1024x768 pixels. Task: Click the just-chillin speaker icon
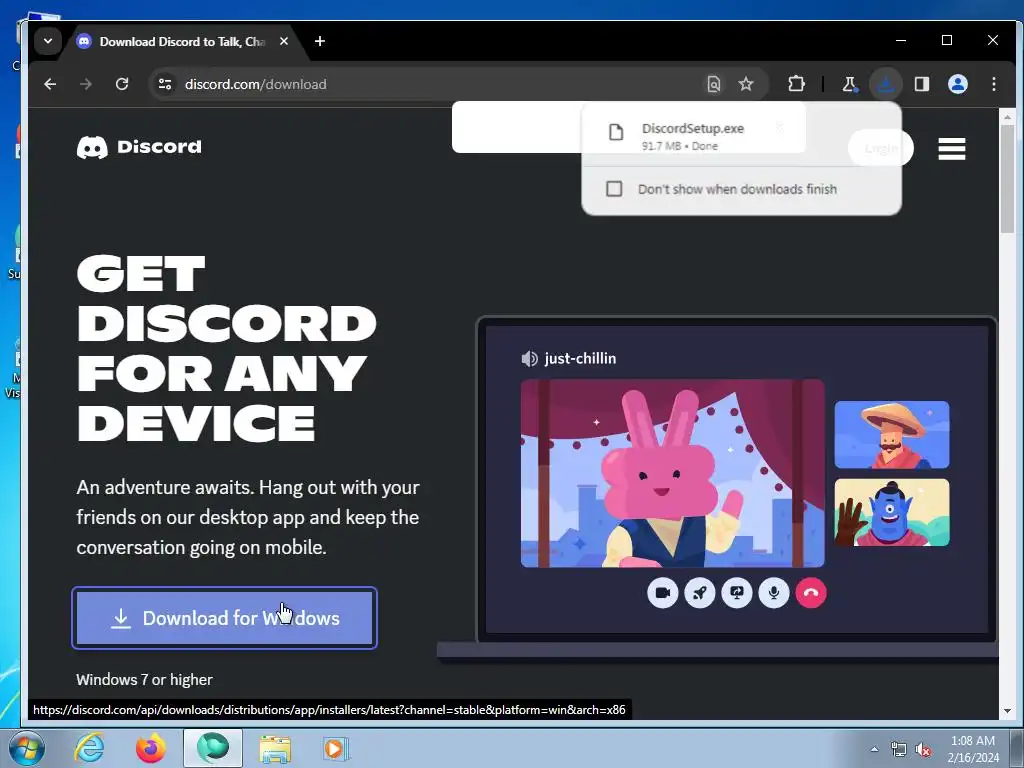pyautogui.click(x=529, y=359)
